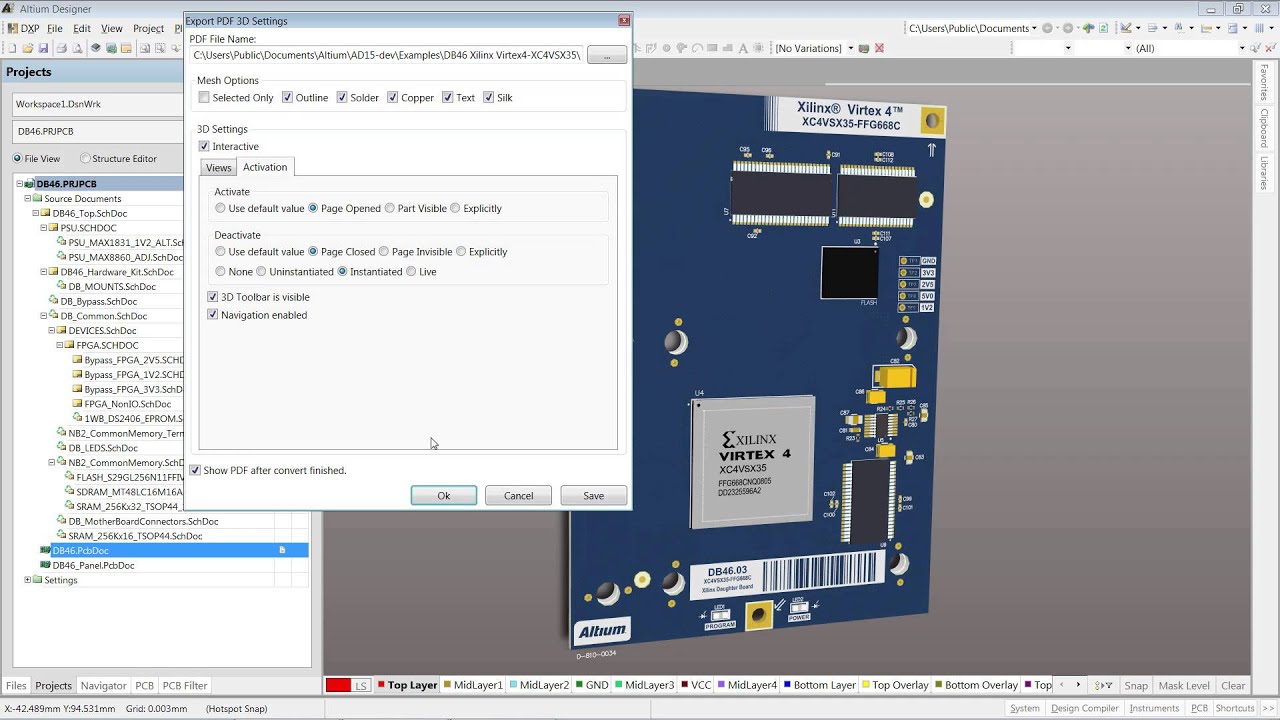Expand the Settings tree node

coord(28,580)
